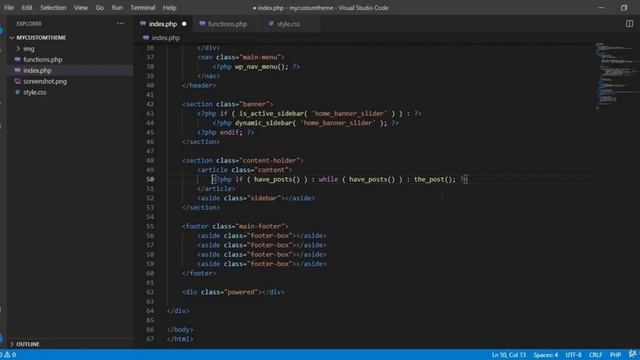This screenshot has width=640, height=360.
Task: Click the unsaved dot on index.php tab
Action: (x=184, y=24)
